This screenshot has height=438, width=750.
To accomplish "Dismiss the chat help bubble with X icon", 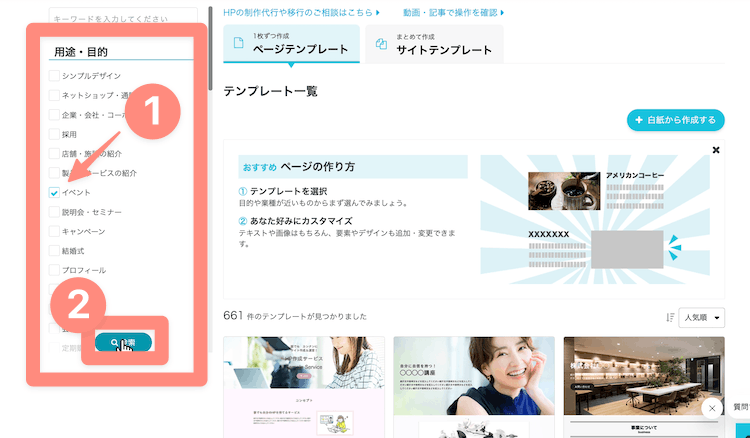I will click(712, 408).
